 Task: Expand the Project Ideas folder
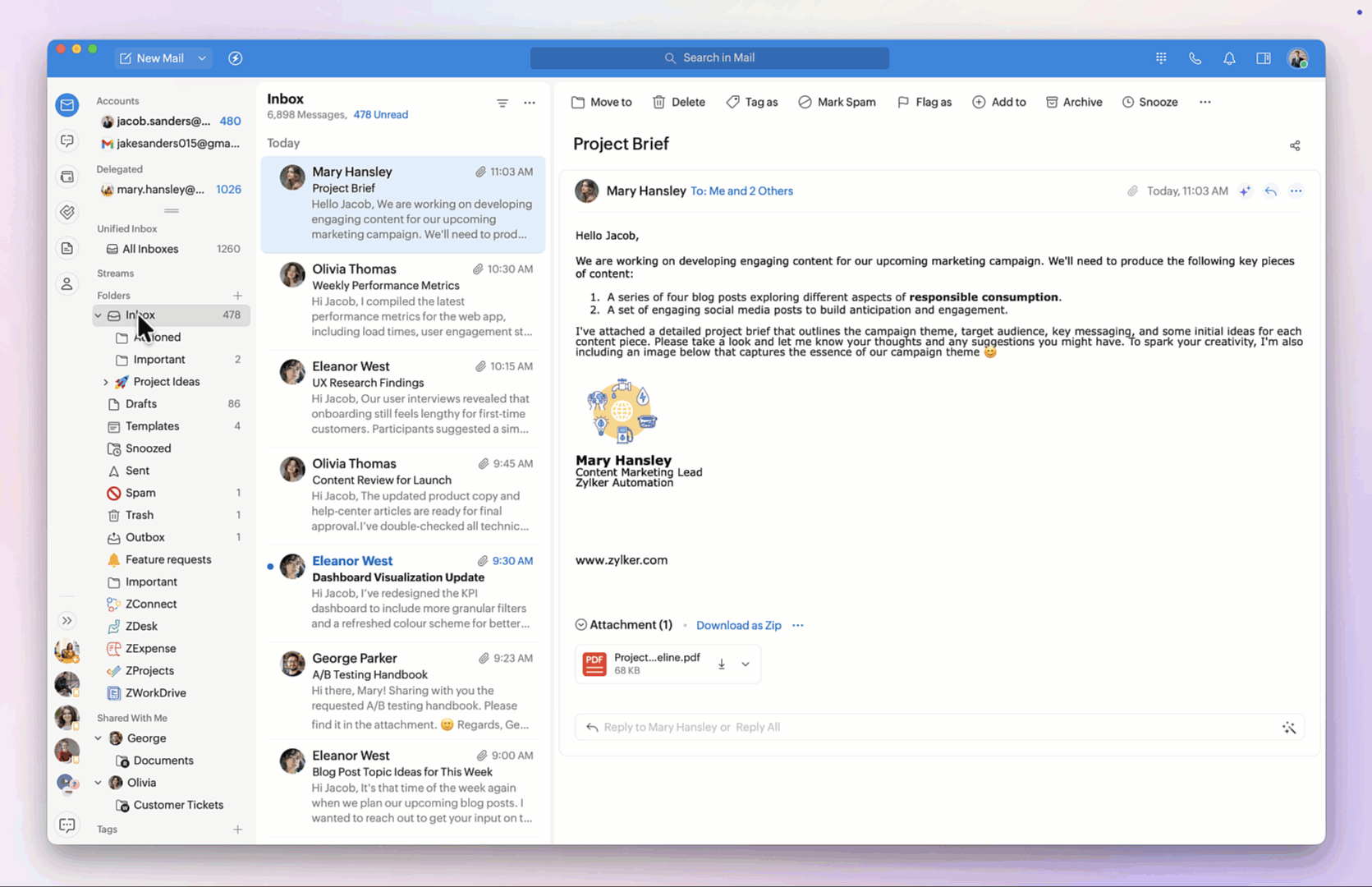[x=106, y=382]
